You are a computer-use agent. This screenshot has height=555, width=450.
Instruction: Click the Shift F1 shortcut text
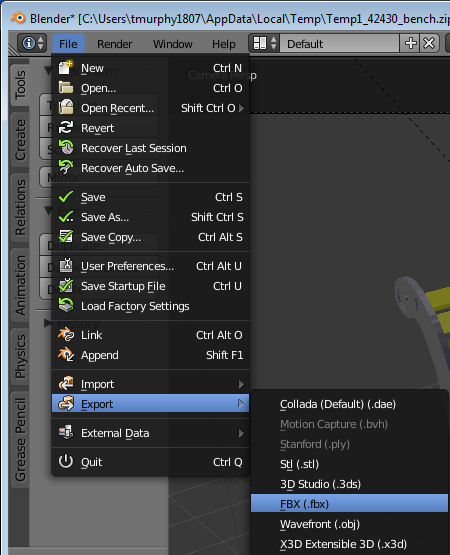224,355
